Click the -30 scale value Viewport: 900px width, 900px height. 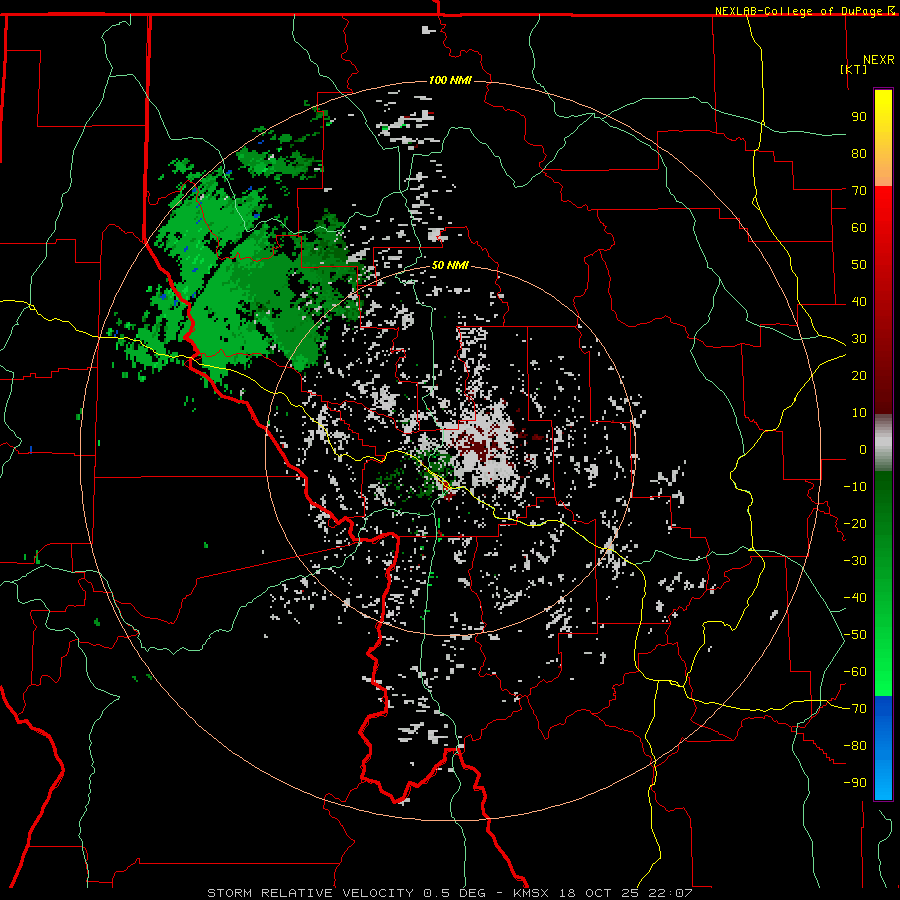tap(855, 561)
